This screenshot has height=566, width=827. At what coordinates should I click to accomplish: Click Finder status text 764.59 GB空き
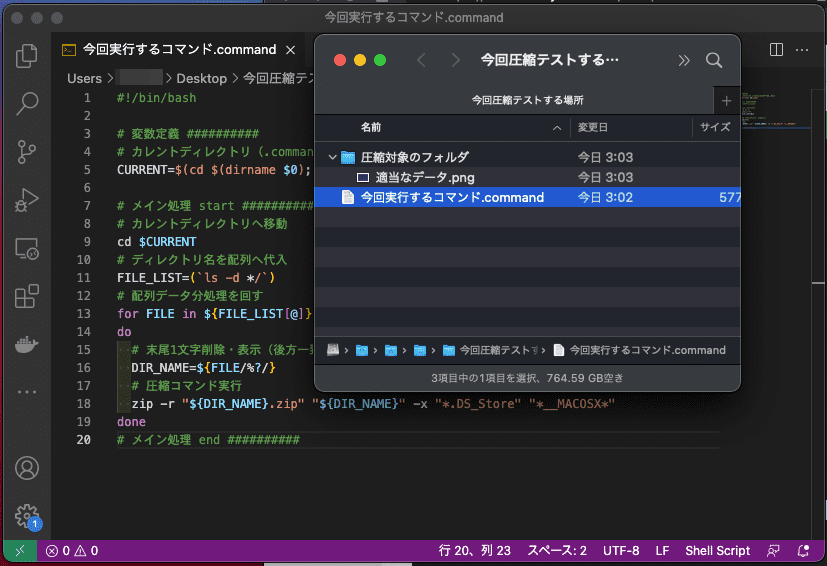(585, 378)
